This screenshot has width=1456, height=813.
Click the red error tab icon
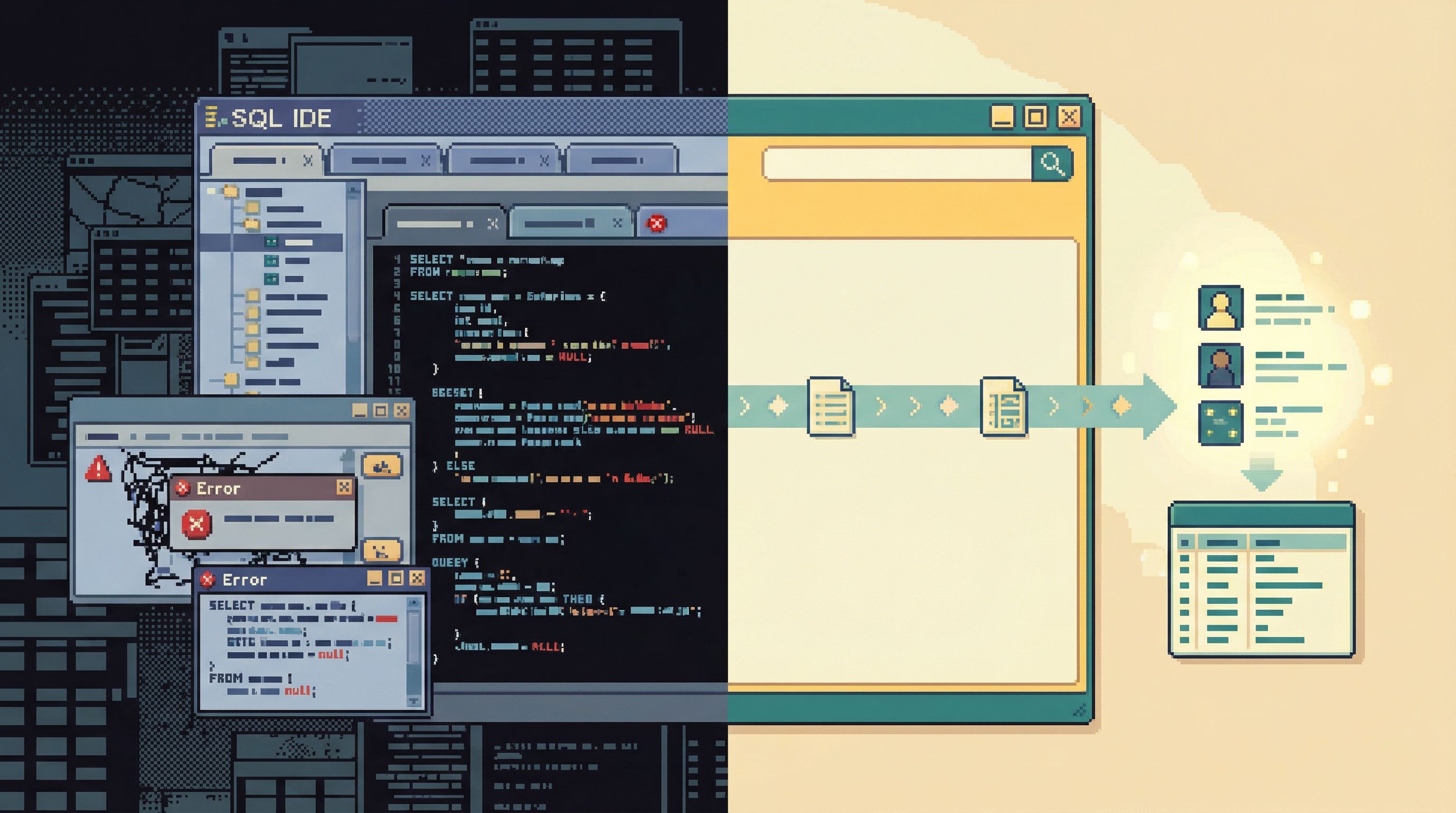coord(656,223)
